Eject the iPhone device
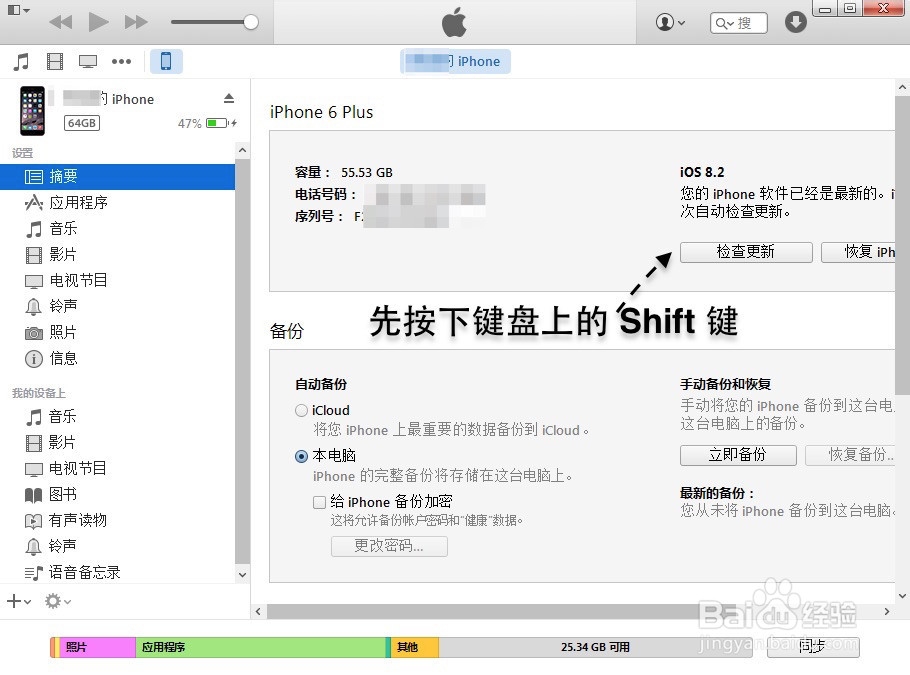 (229, 99)
